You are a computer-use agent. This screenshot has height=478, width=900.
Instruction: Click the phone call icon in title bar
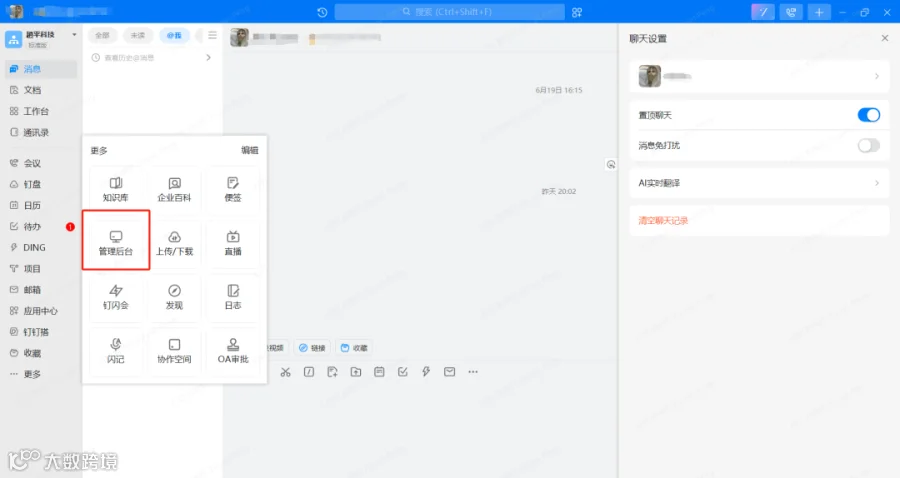(791, 12)
